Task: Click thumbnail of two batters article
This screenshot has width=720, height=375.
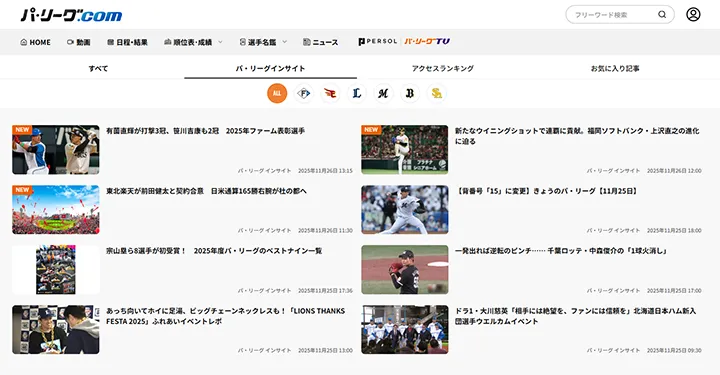Action: click(x=56, y=150)
